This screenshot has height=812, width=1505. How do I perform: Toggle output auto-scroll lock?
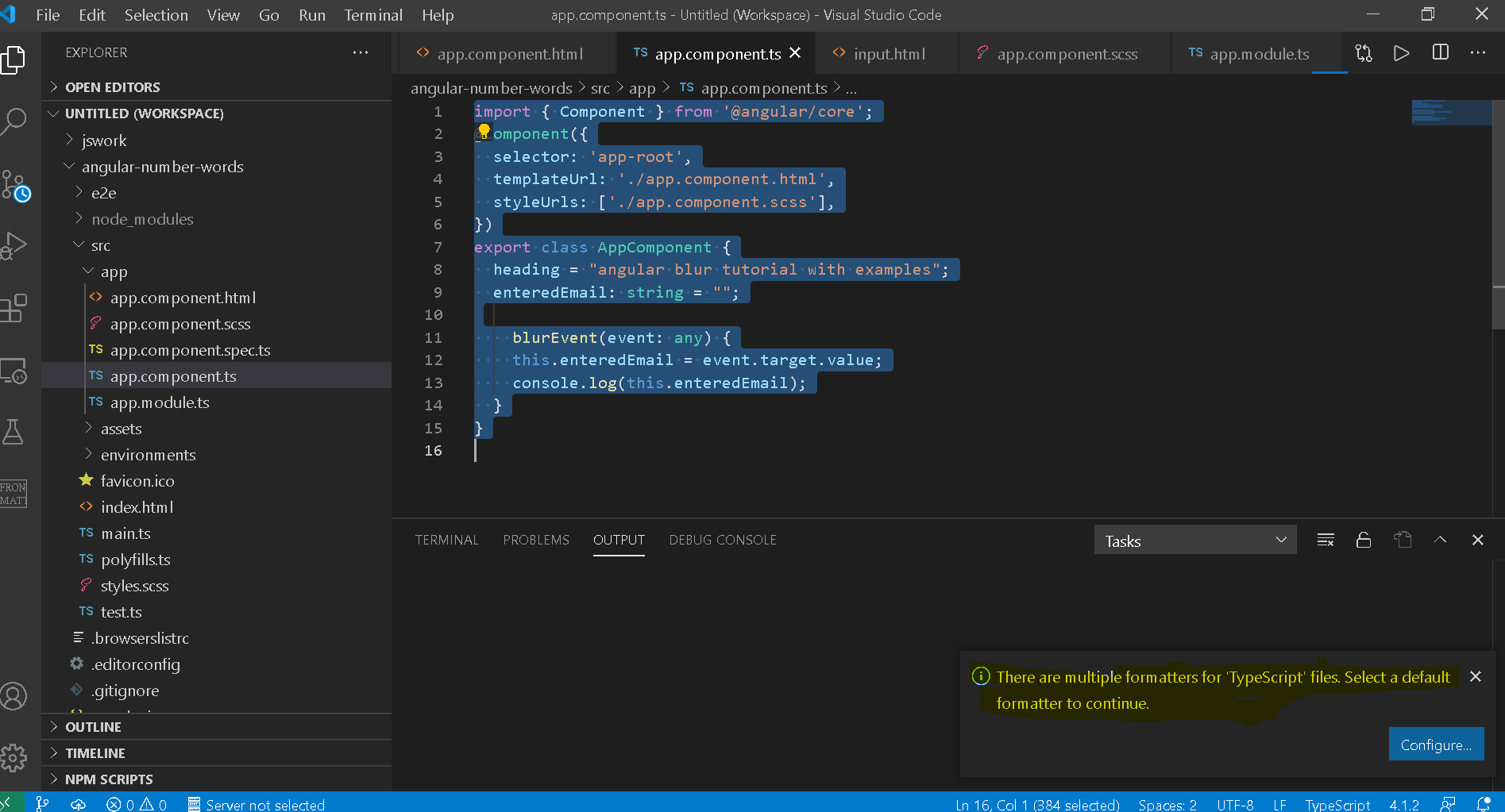coord(1364,540)
